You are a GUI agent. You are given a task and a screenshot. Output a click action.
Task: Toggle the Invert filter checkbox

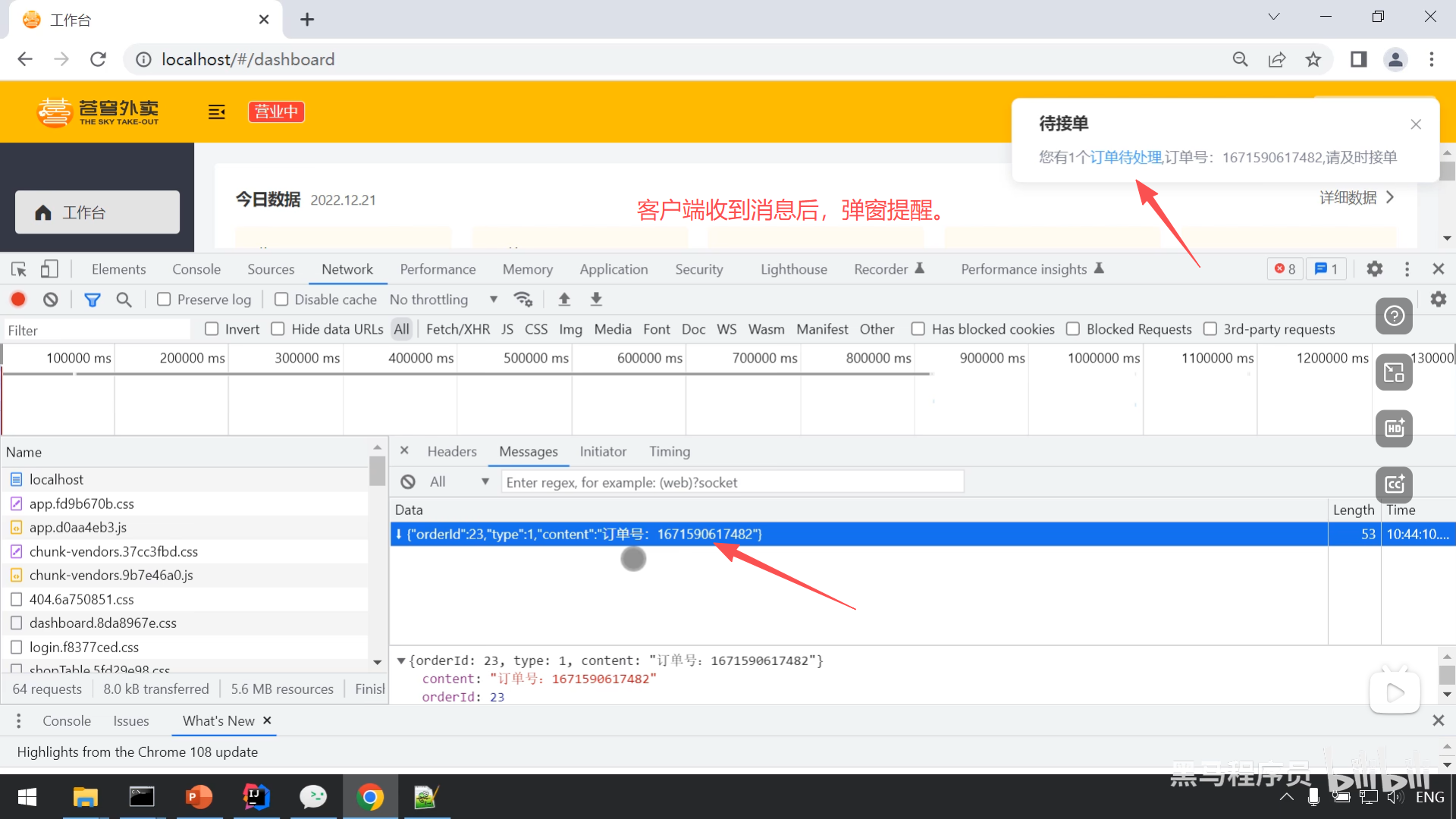(x=212, y=329)
